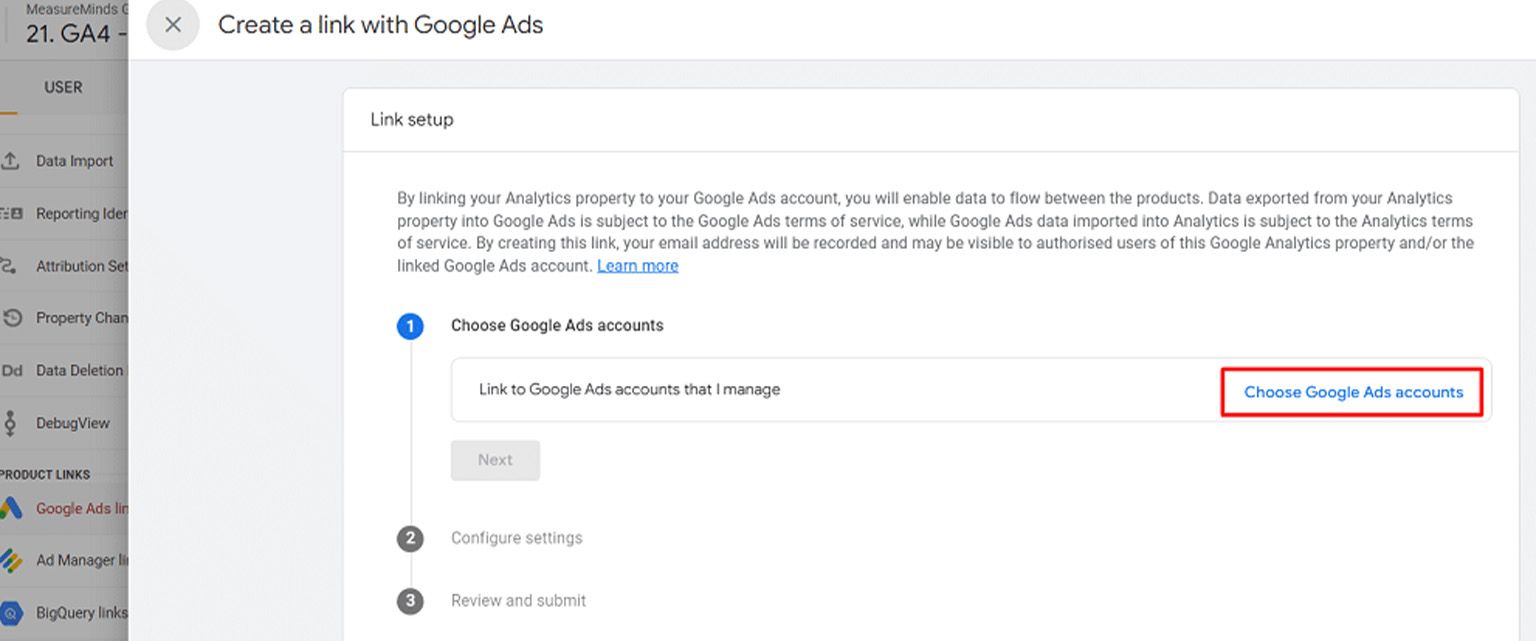Close the Create a link dialog
Viewport: 1536px width, 641px height.
click(173, 25)
